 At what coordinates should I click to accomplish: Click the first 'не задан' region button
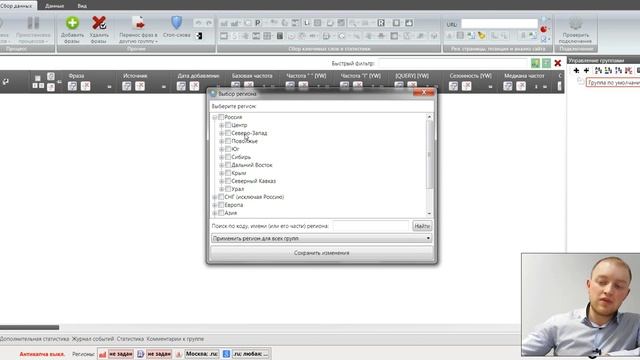121,354
